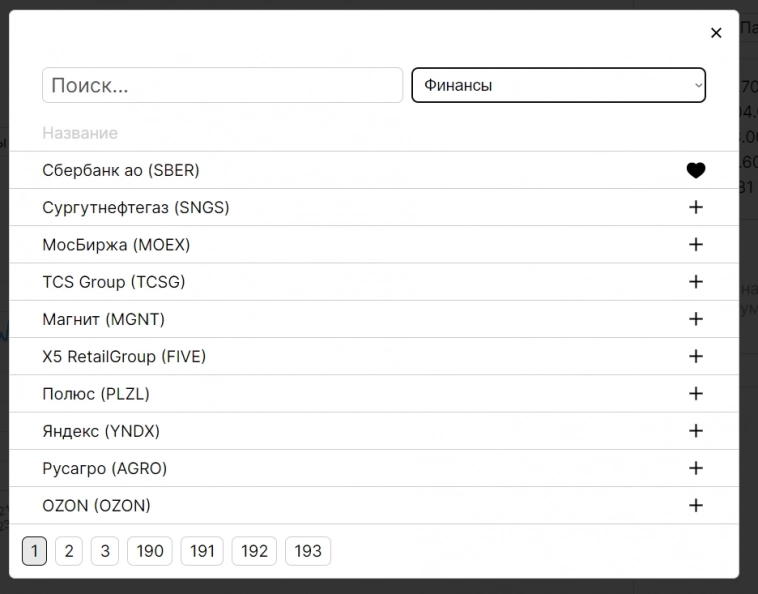Close the stock selection dialog

coord(716,33)
